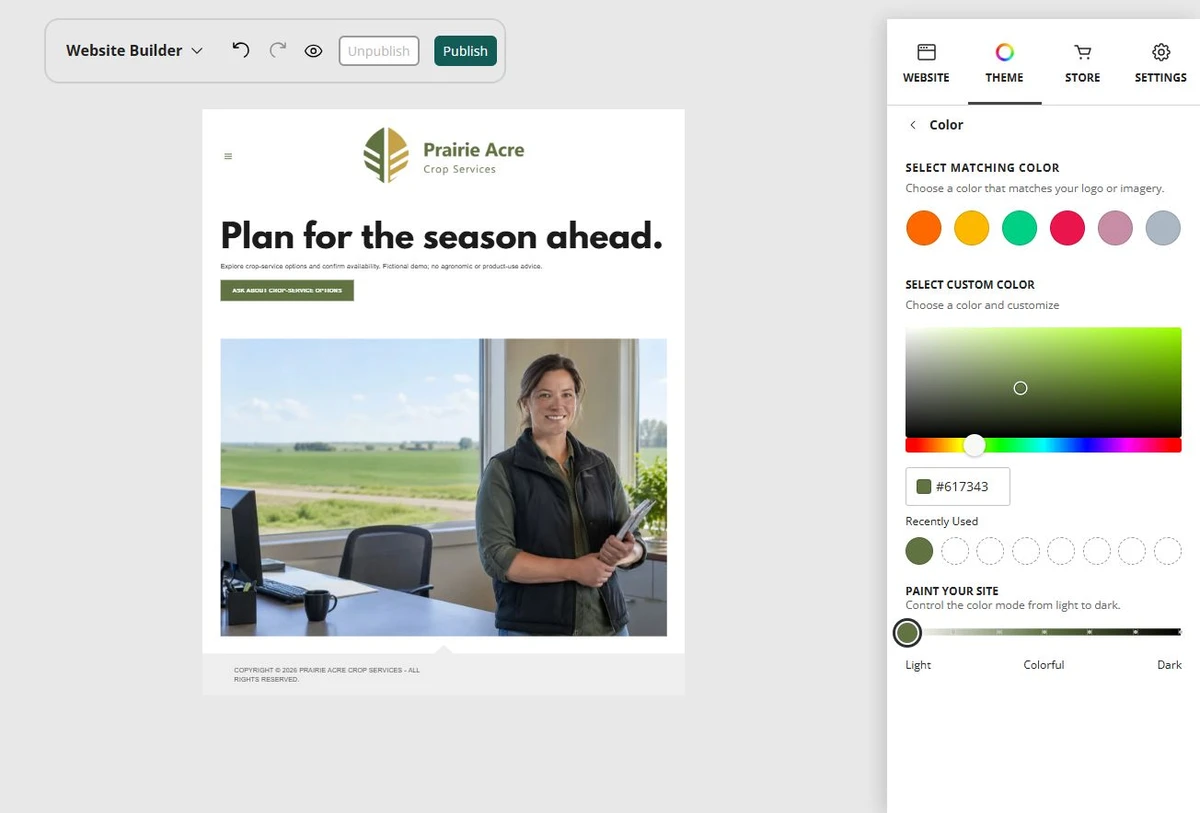Toggle the preview eye icon

pos(314,51)
